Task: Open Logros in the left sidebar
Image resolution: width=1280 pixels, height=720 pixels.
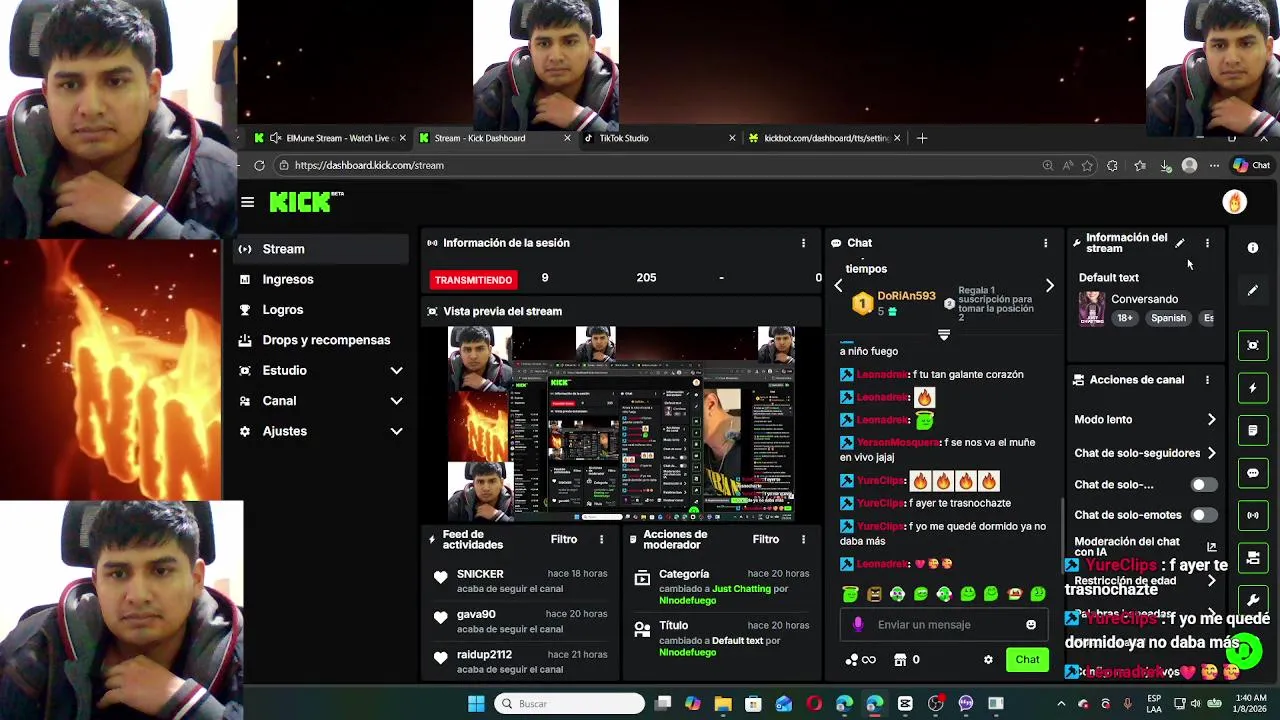Action: pyautogui.click(x=320, y=310)
